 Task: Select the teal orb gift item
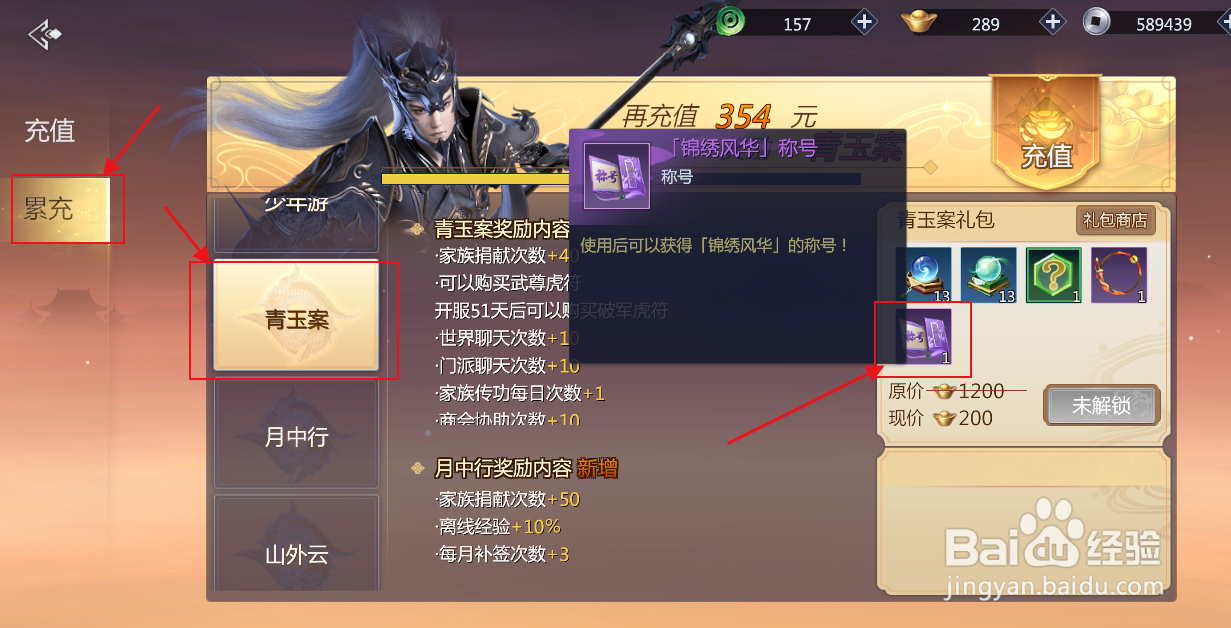pos(989,276)
